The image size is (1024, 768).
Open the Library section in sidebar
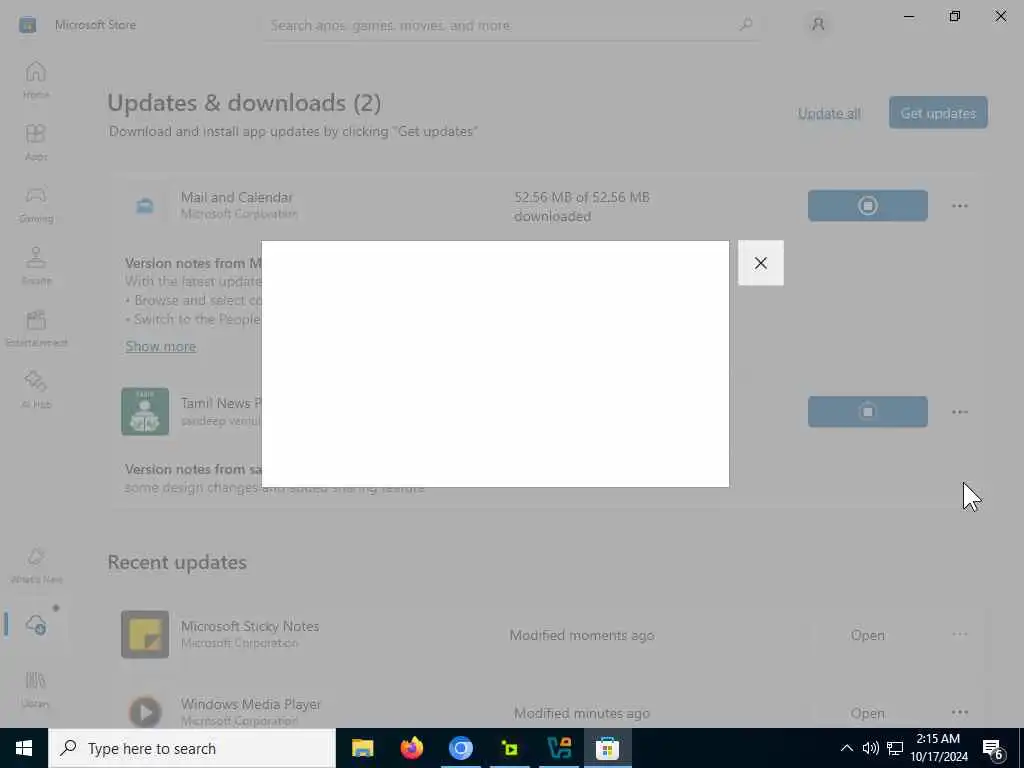36,689
